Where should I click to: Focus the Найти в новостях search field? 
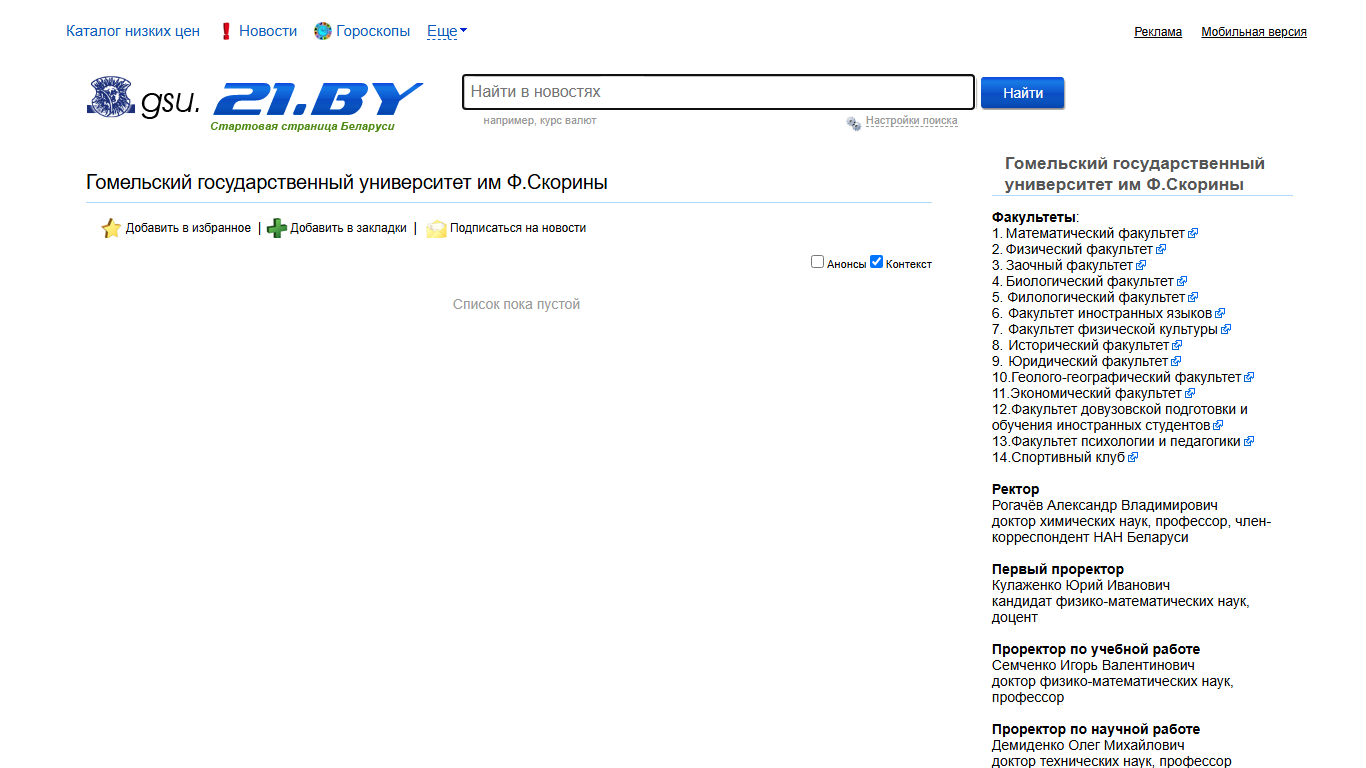718,92
